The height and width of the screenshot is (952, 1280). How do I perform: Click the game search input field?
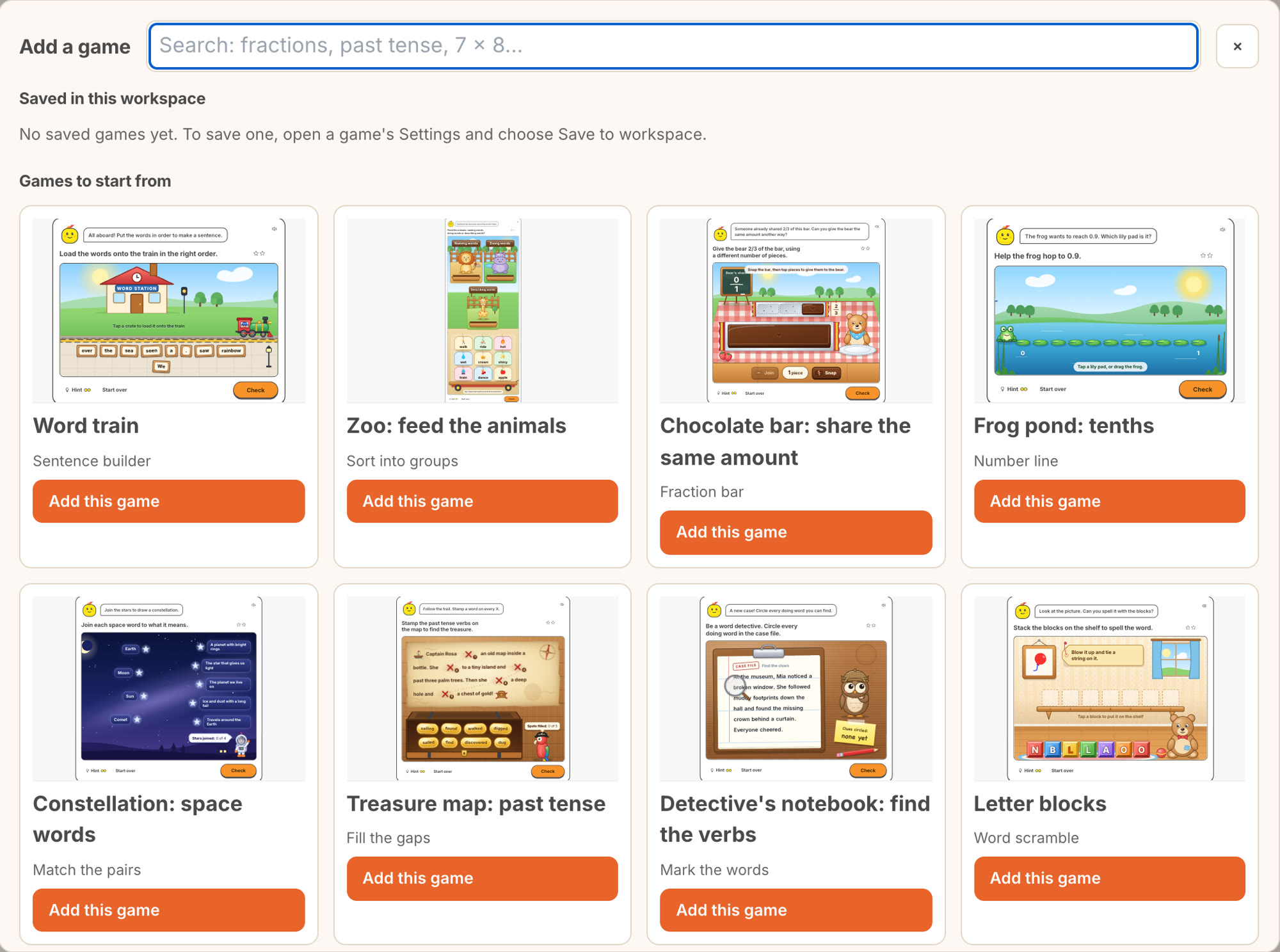click(673, 46)
